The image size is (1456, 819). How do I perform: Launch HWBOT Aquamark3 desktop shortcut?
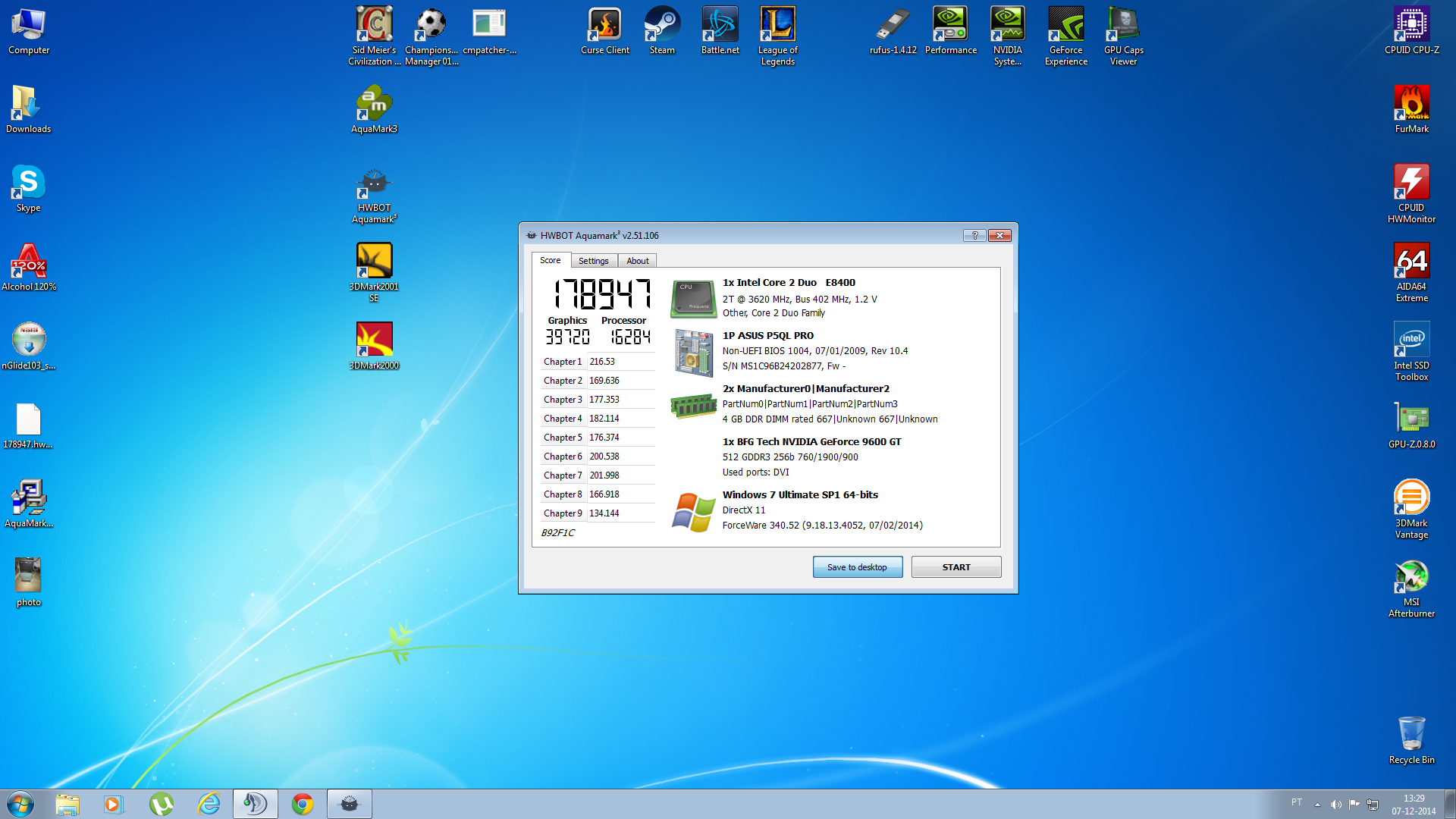[x=374, y=196]
